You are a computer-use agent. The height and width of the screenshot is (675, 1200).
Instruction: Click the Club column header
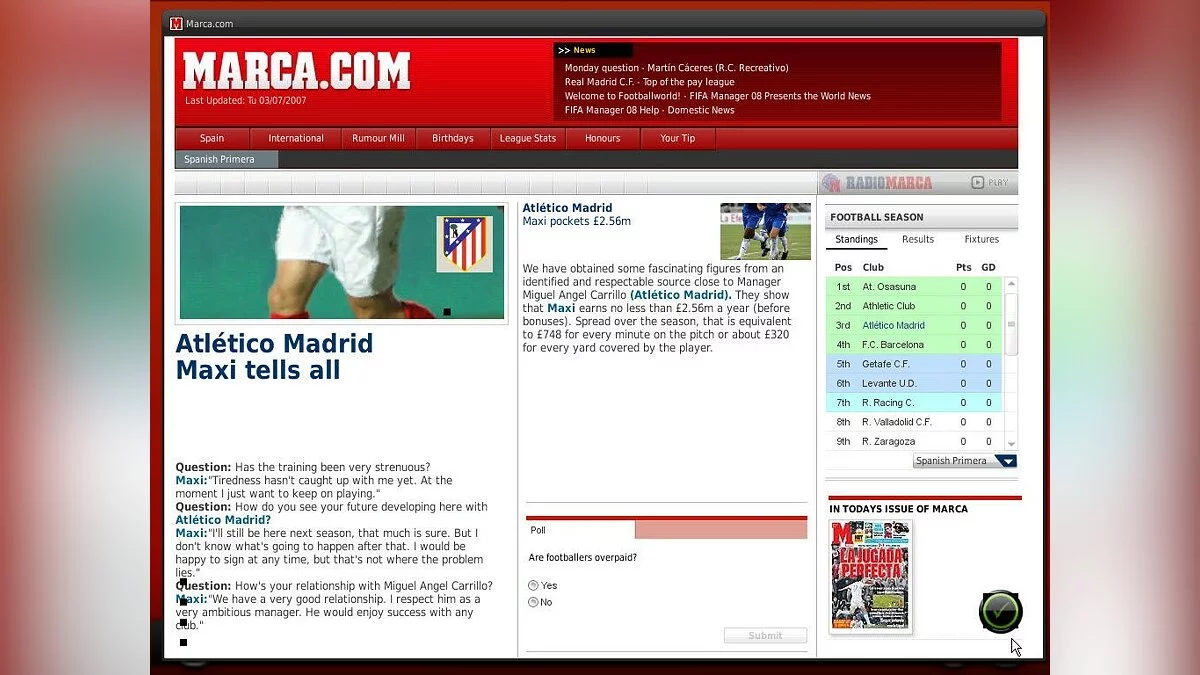(873, 267)
